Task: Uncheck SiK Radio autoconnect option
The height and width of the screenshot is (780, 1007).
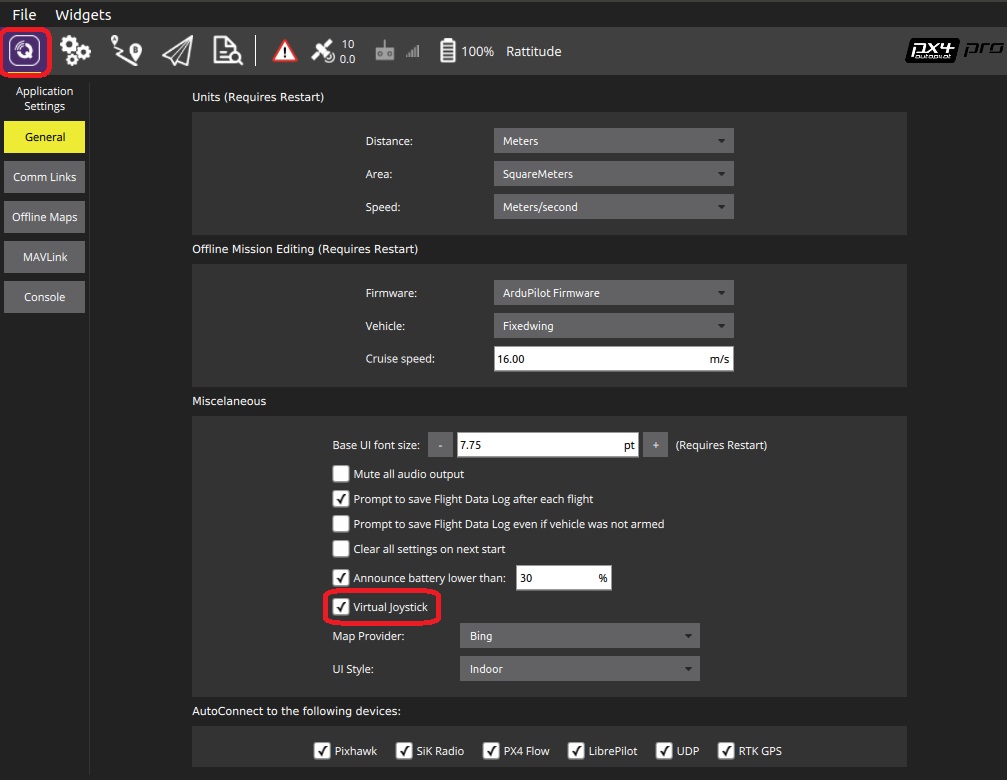Action: click(x=404, y=751)
